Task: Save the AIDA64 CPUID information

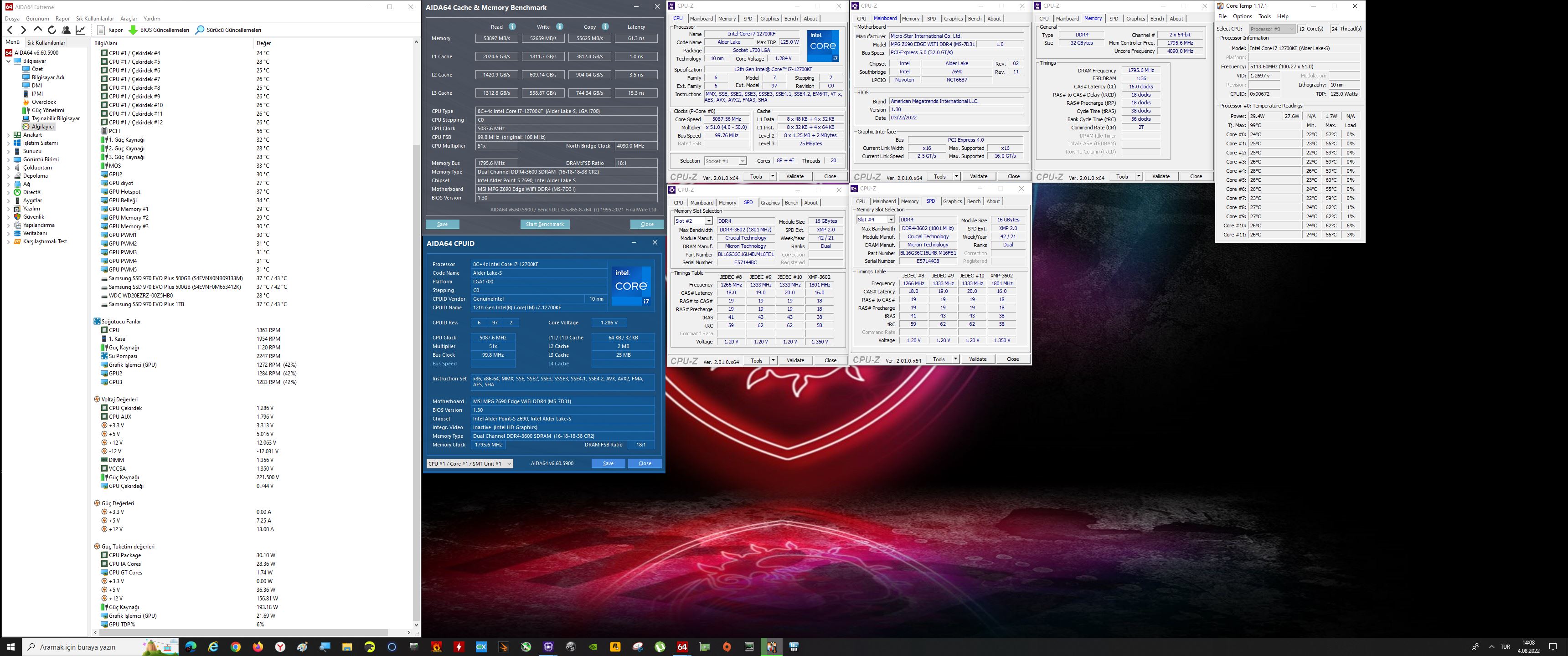Action: point(608,464)
